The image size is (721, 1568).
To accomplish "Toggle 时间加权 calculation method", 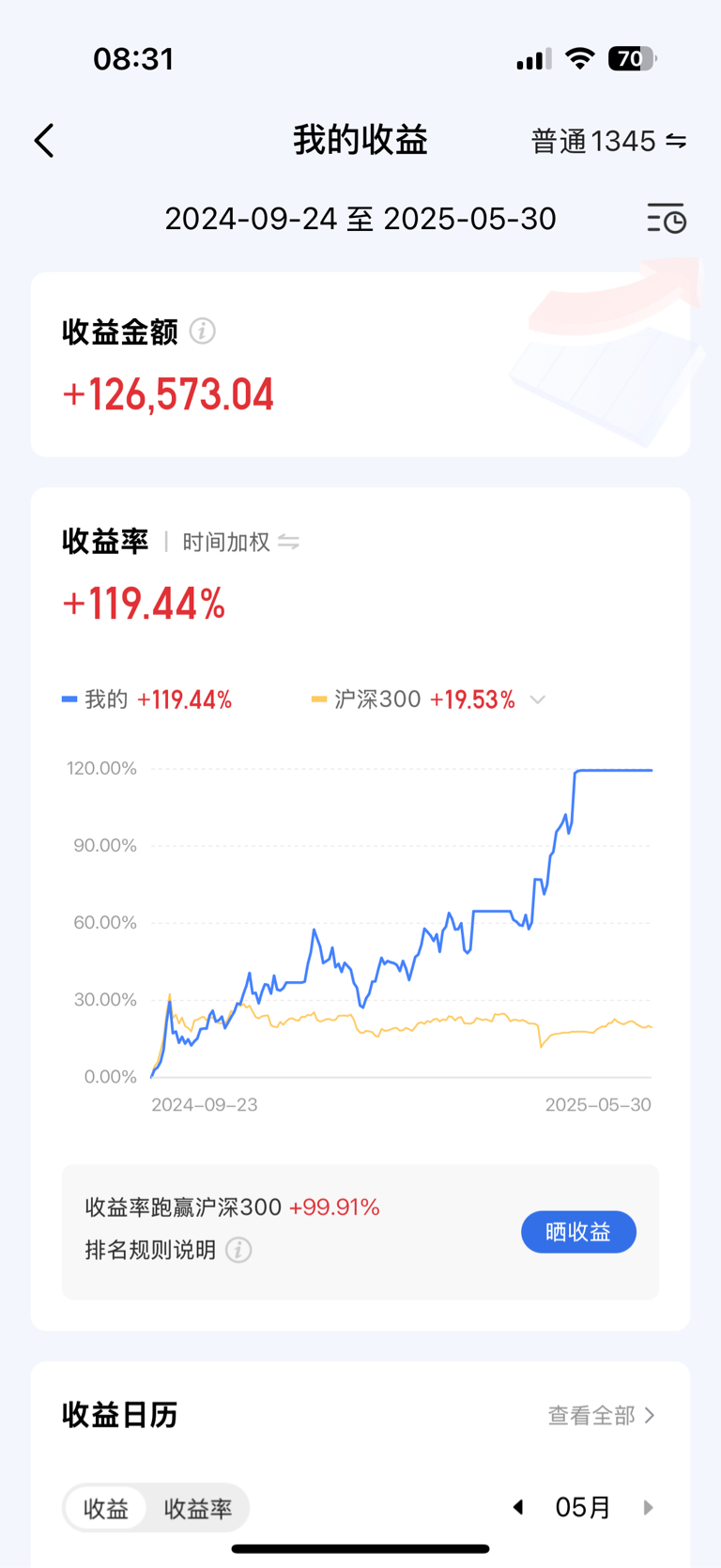I will click(x=226, y=542).
